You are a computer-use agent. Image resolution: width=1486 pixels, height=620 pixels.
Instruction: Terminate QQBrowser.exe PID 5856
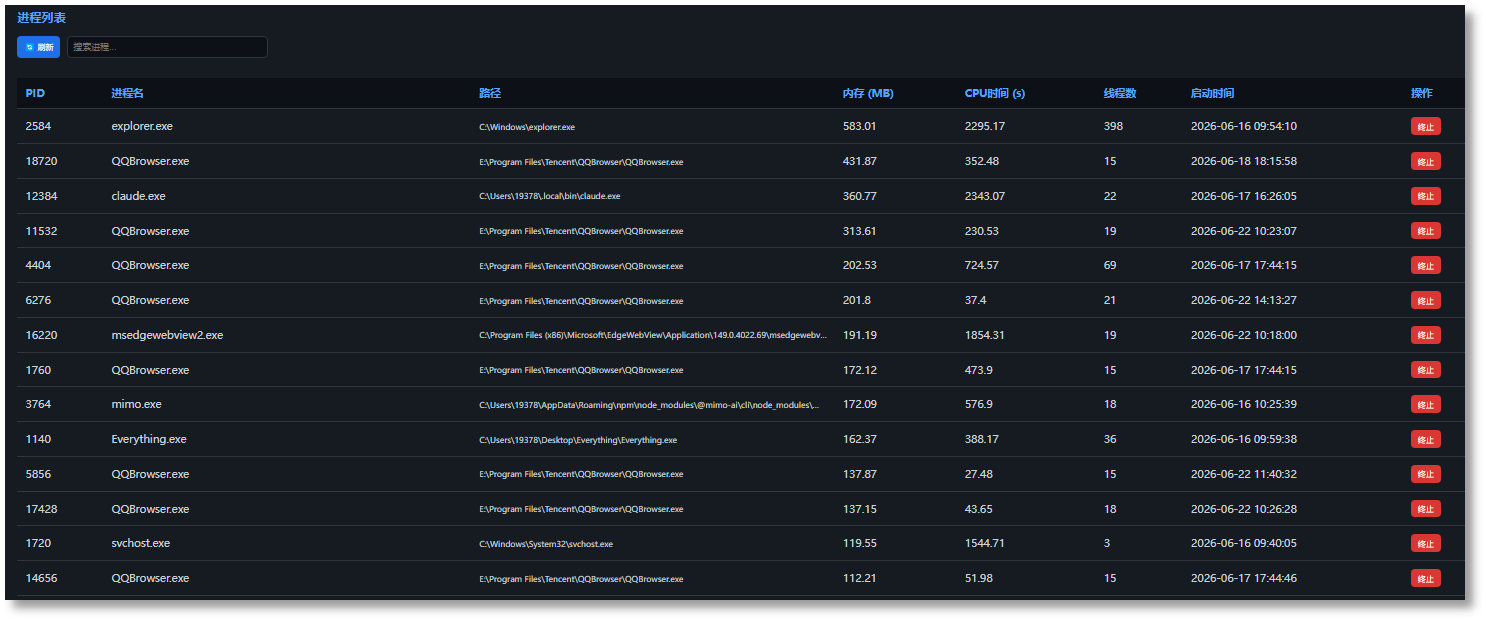click(1425, 474)
